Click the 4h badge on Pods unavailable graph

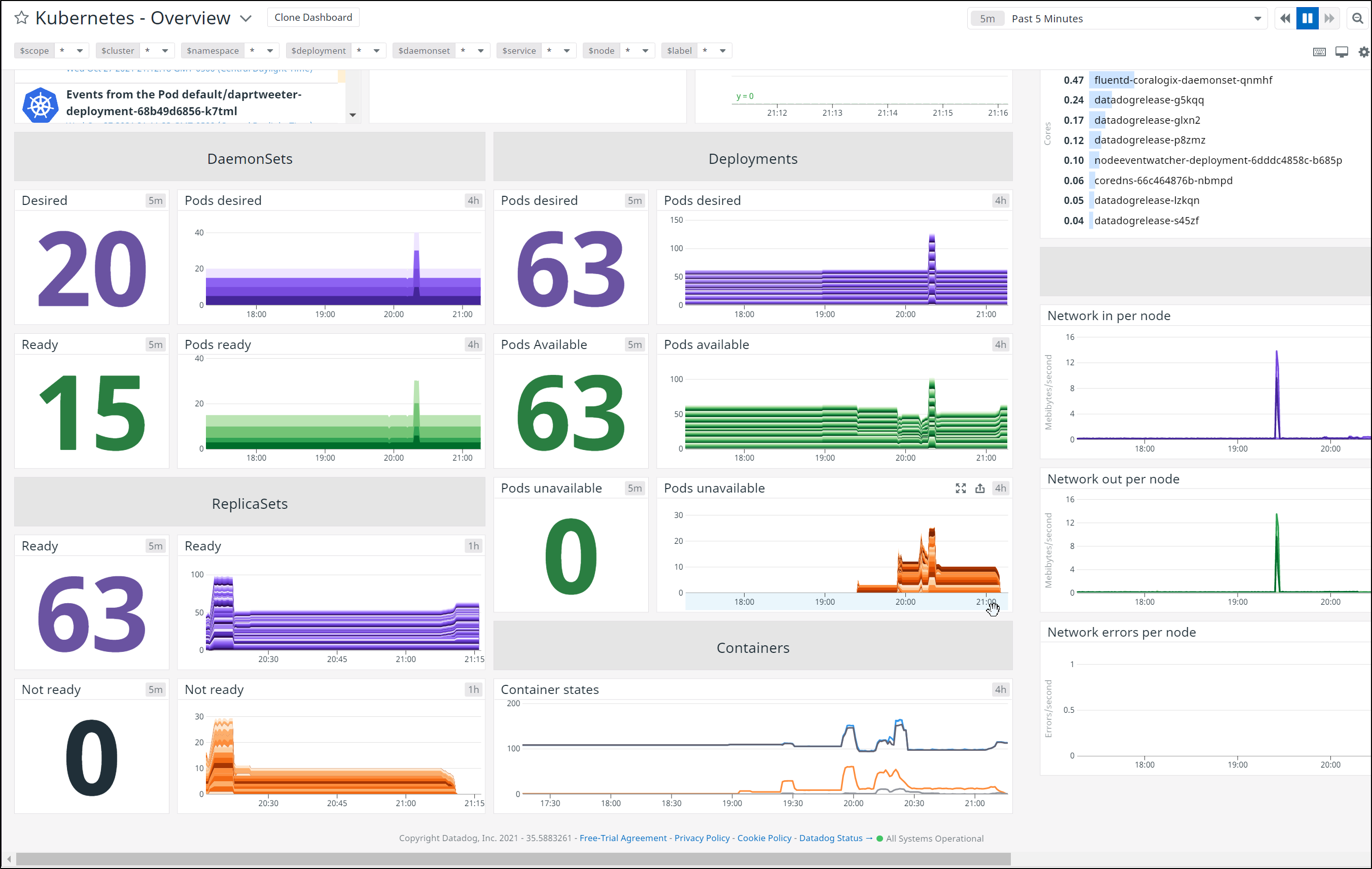[1001, 489]
